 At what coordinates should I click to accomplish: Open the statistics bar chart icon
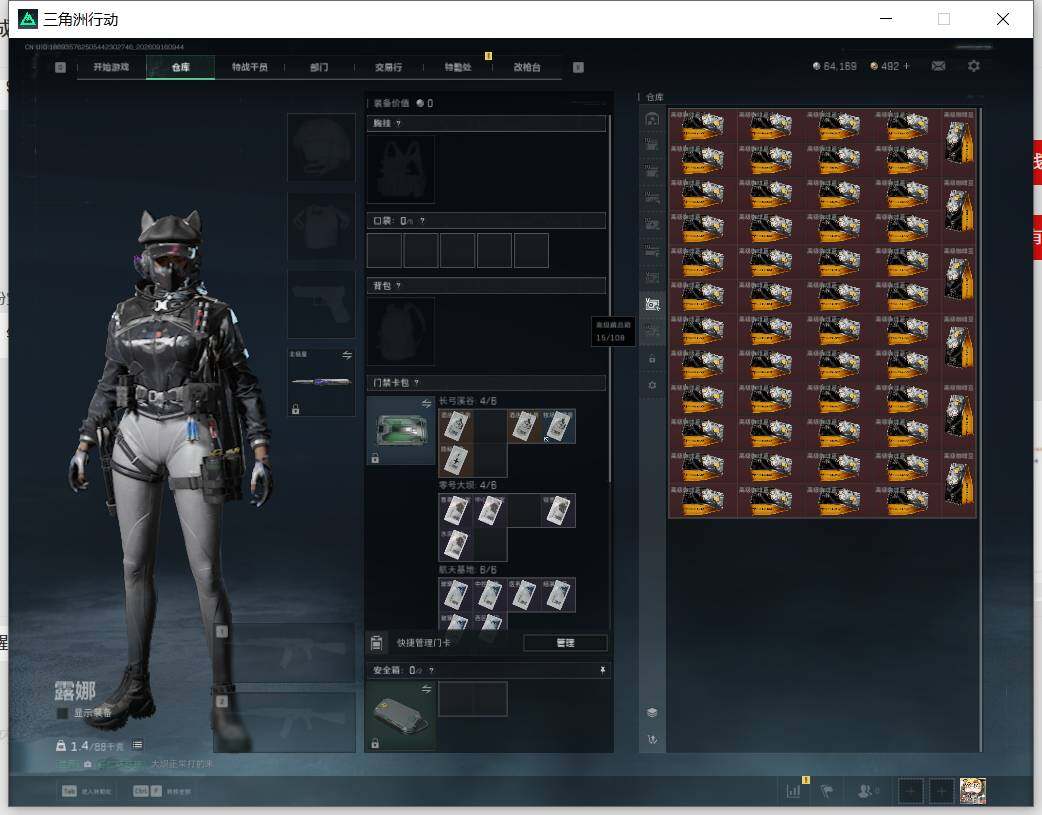click(793, 790)
